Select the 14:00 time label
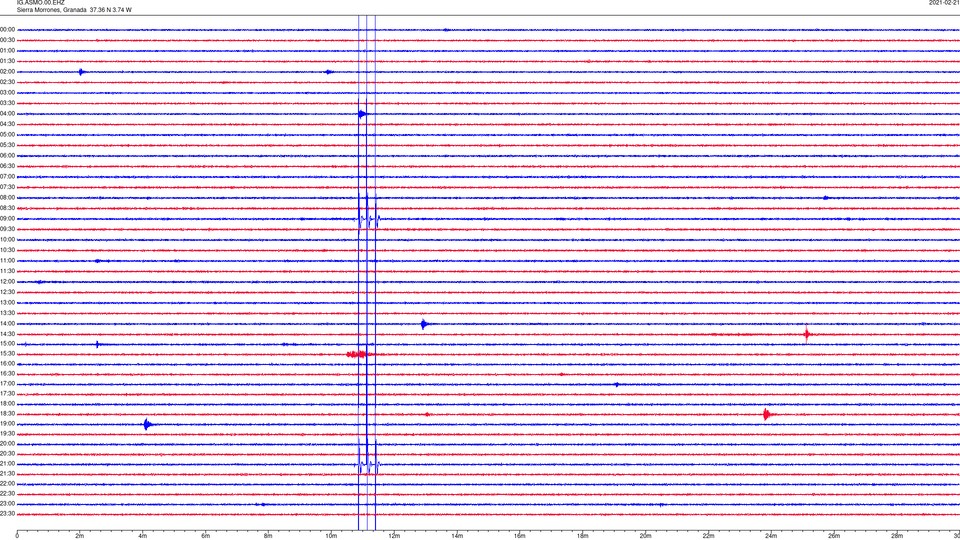The image size is (960, 540). pos(7,323)
